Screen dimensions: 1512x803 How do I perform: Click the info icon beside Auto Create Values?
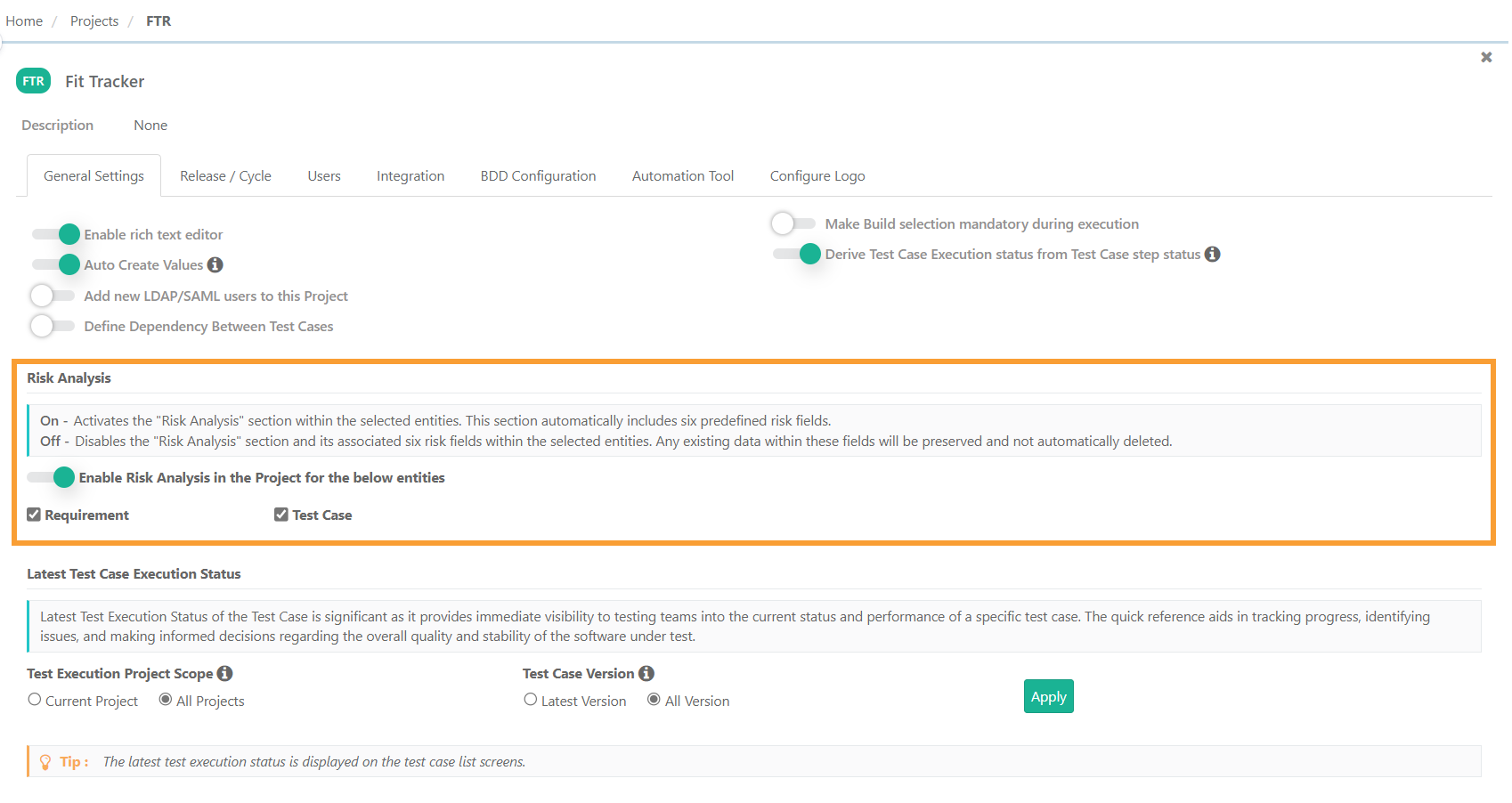coord(216,264)
